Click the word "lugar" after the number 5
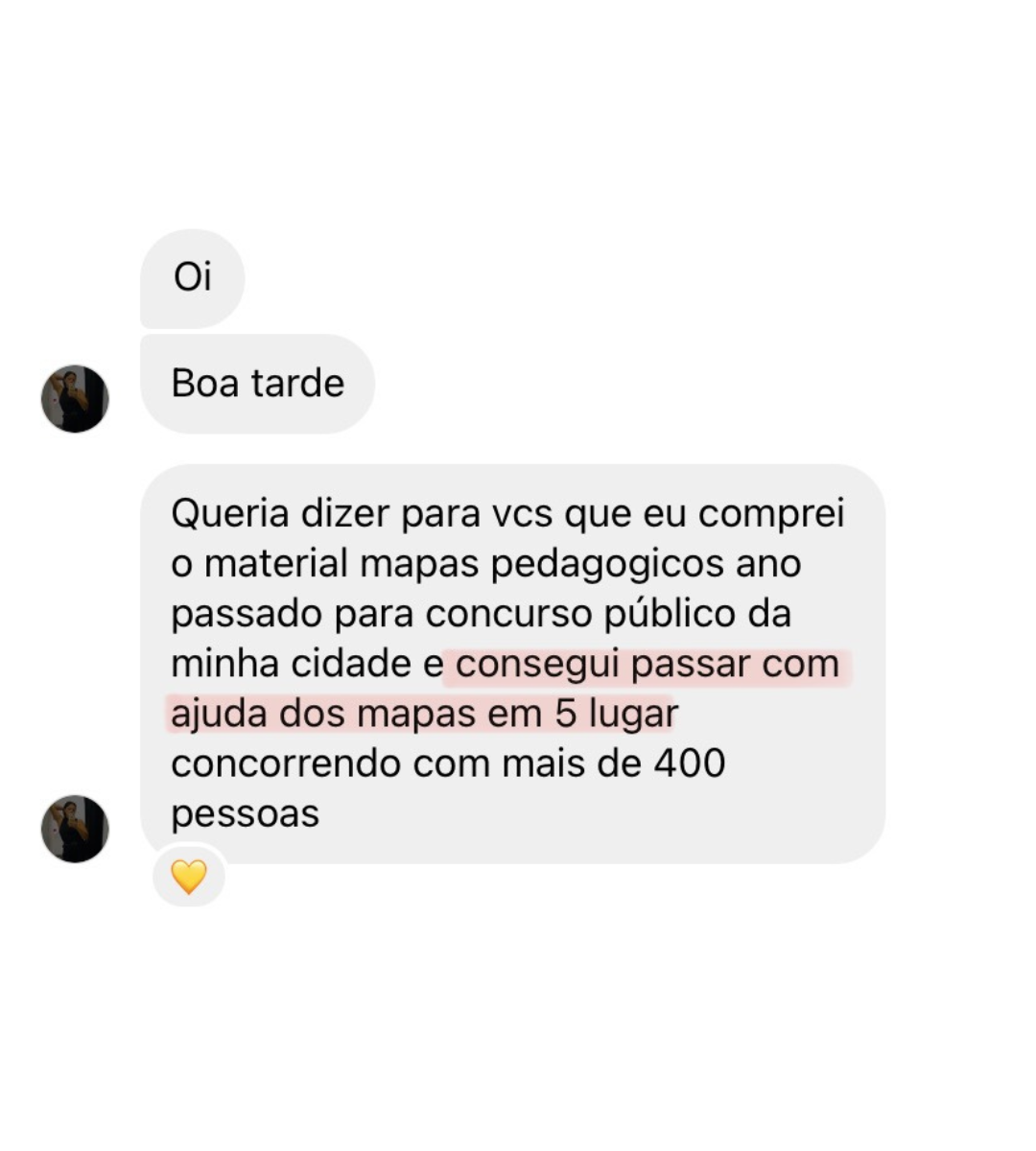The image size is (1036, 1151). [x=634, y=716]
